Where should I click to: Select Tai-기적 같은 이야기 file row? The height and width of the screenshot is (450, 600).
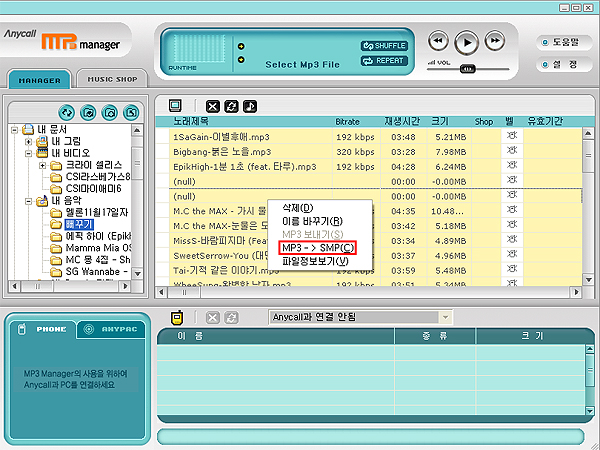[226, 271]
